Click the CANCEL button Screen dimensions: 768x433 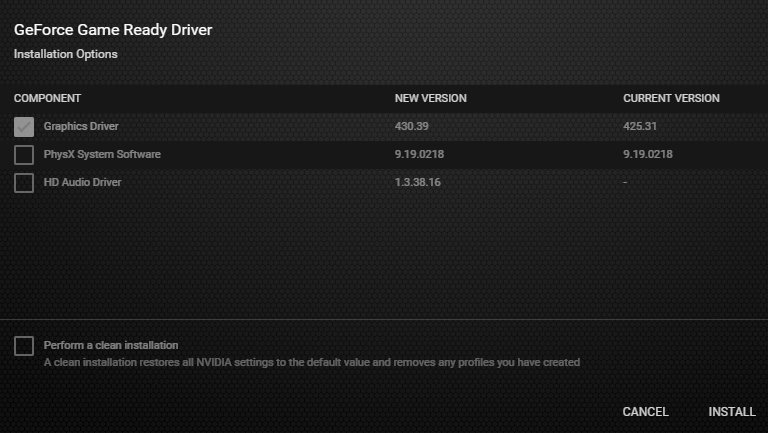click(x=646, y=412)
